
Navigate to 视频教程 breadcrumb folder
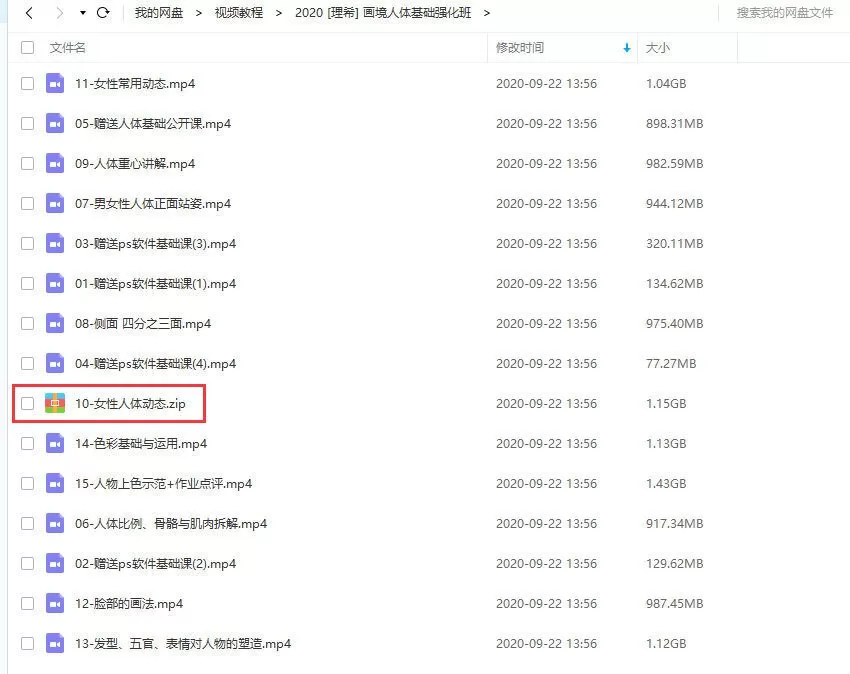point(239,13)
